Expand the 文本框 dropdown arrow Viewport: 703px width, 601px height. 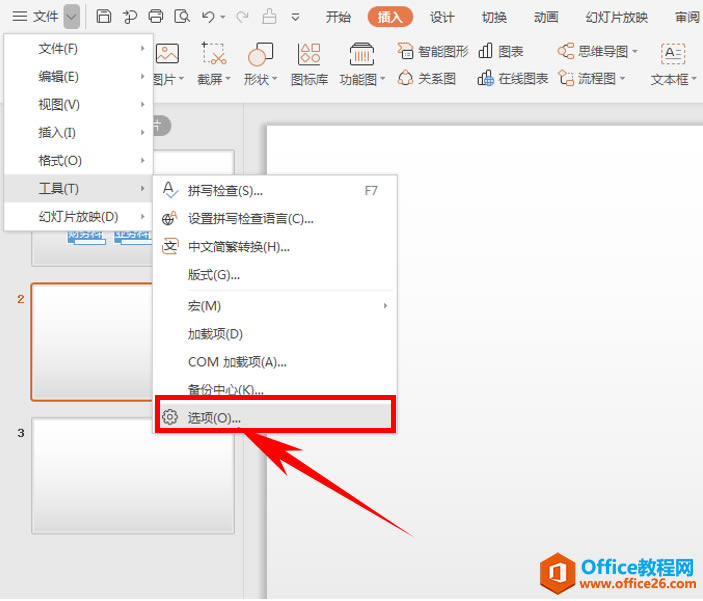694,79
